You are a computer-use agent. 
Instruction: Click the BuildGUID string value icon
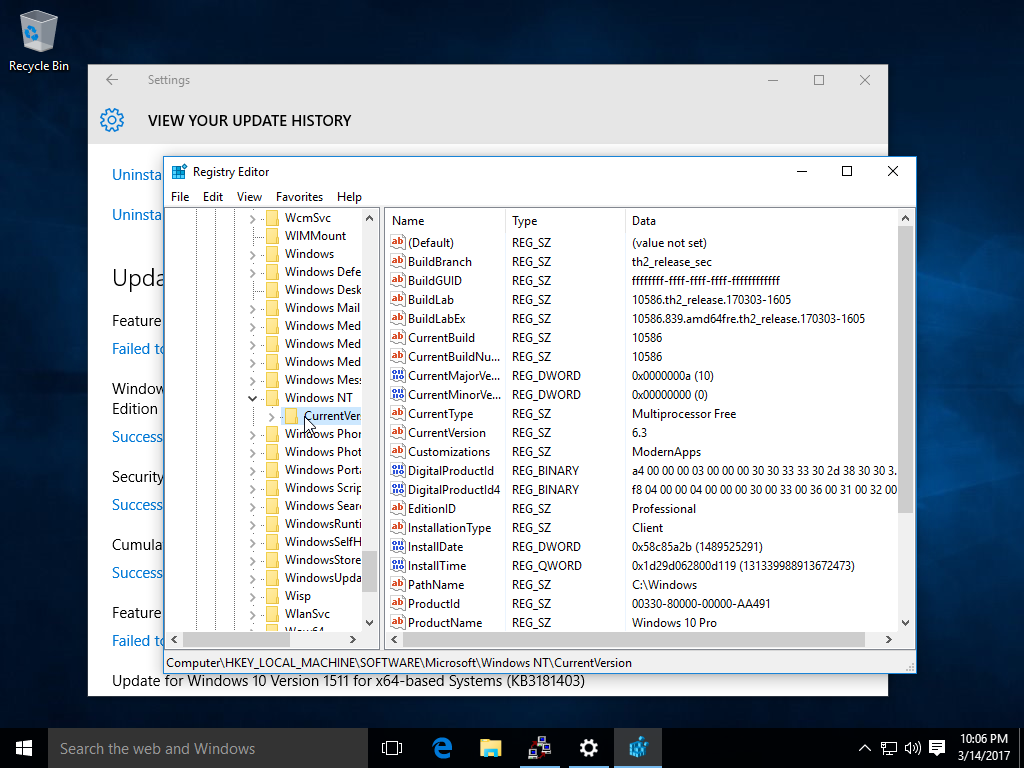tap(398, 280)
